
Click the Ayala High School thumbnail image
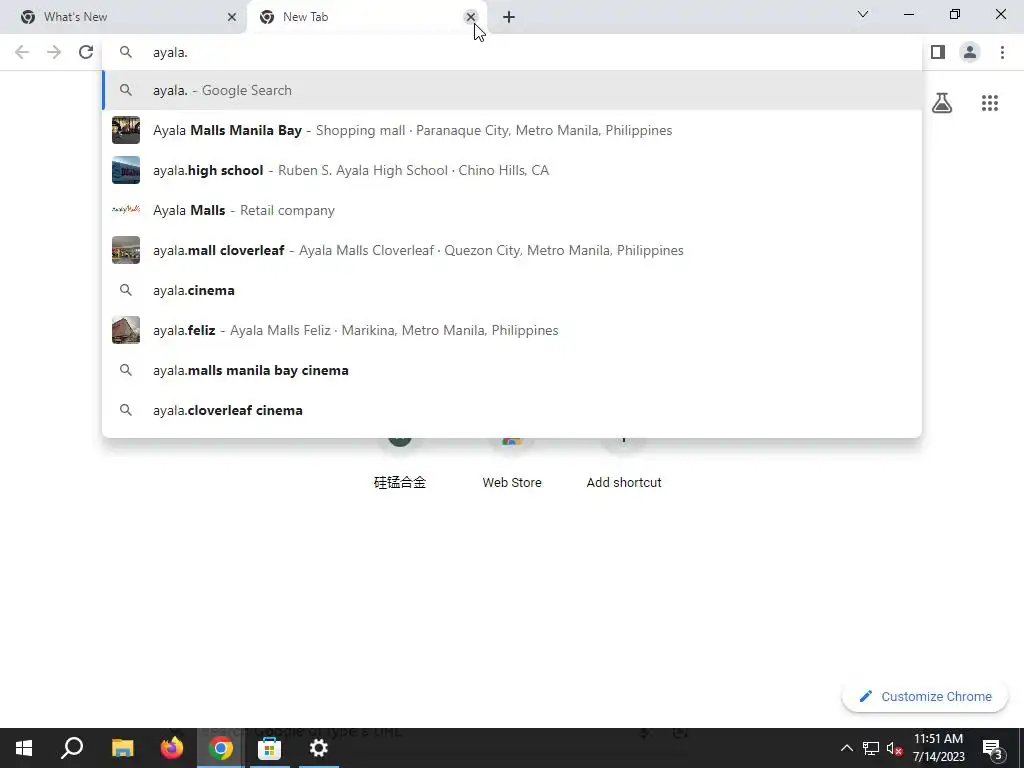(x=126, y=170)
